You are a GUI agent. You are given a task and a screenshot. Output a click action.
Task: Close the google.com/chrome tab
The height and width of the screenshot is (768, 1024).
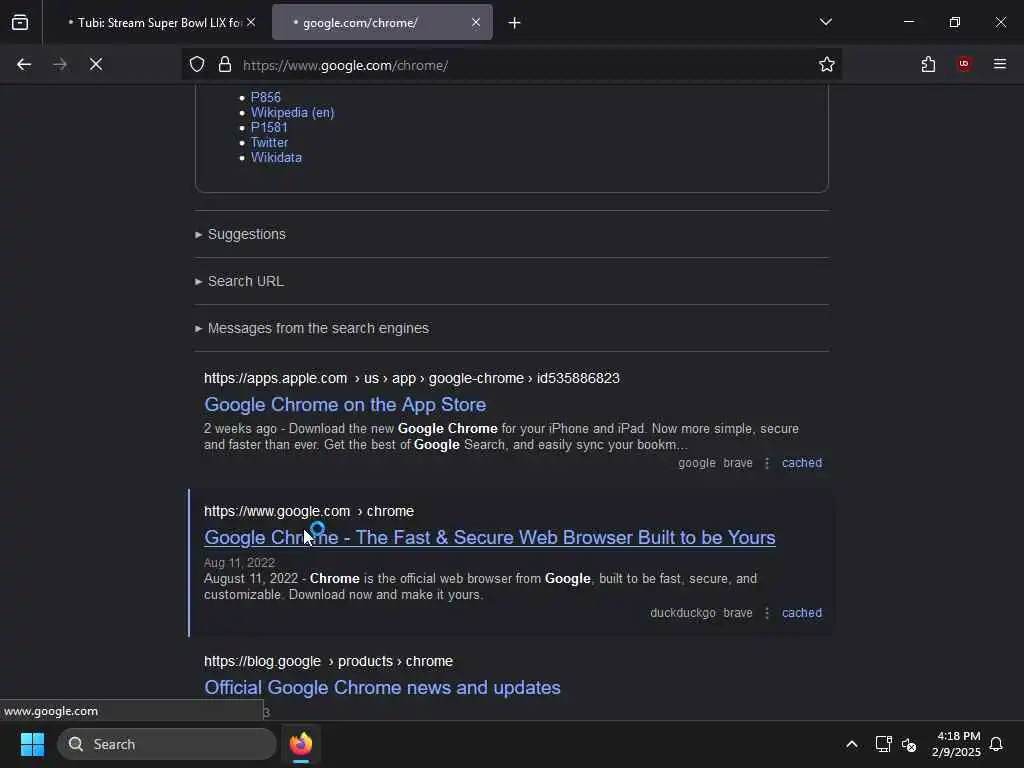476,22
